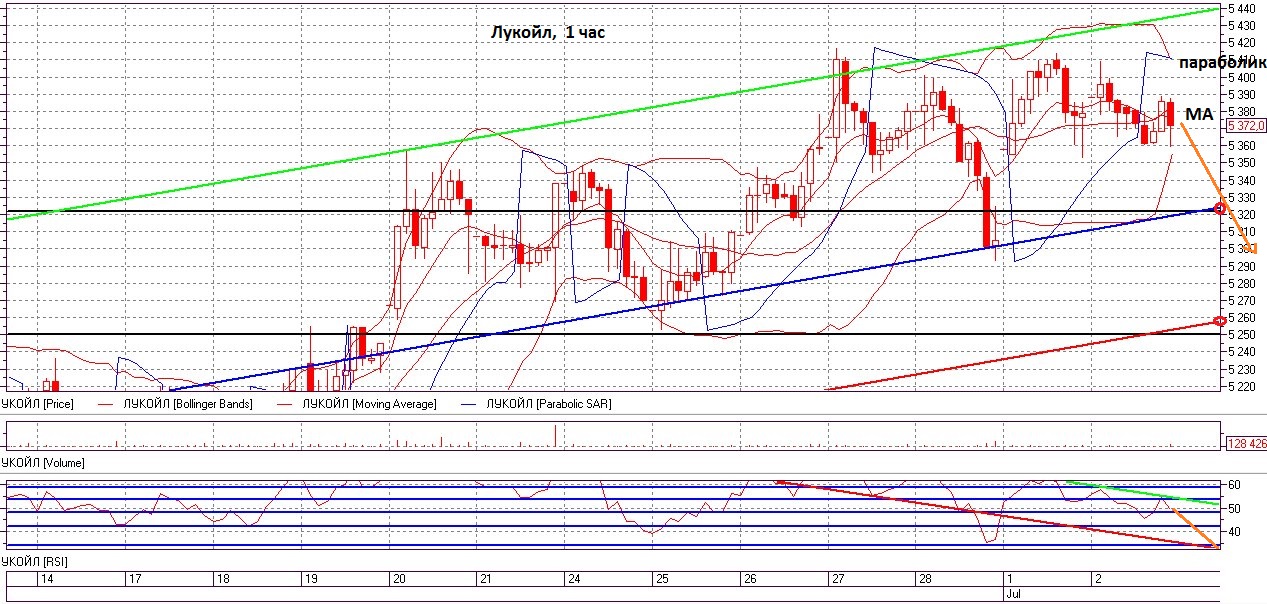Click price axis value 5 250
1267x604 pixels.
tap(1242, 334)
